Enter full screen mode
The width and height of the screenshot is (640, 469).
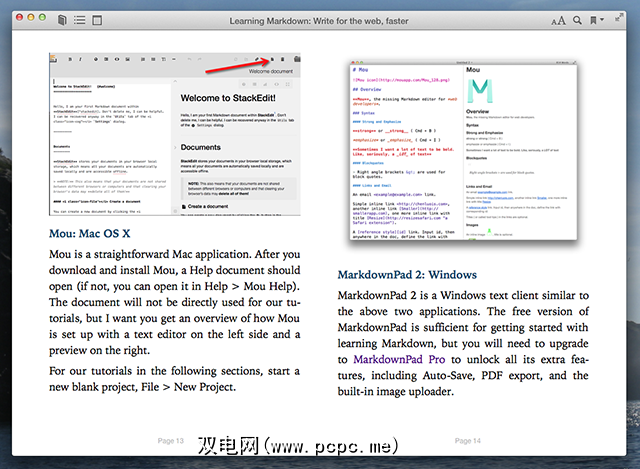[619, 18]
